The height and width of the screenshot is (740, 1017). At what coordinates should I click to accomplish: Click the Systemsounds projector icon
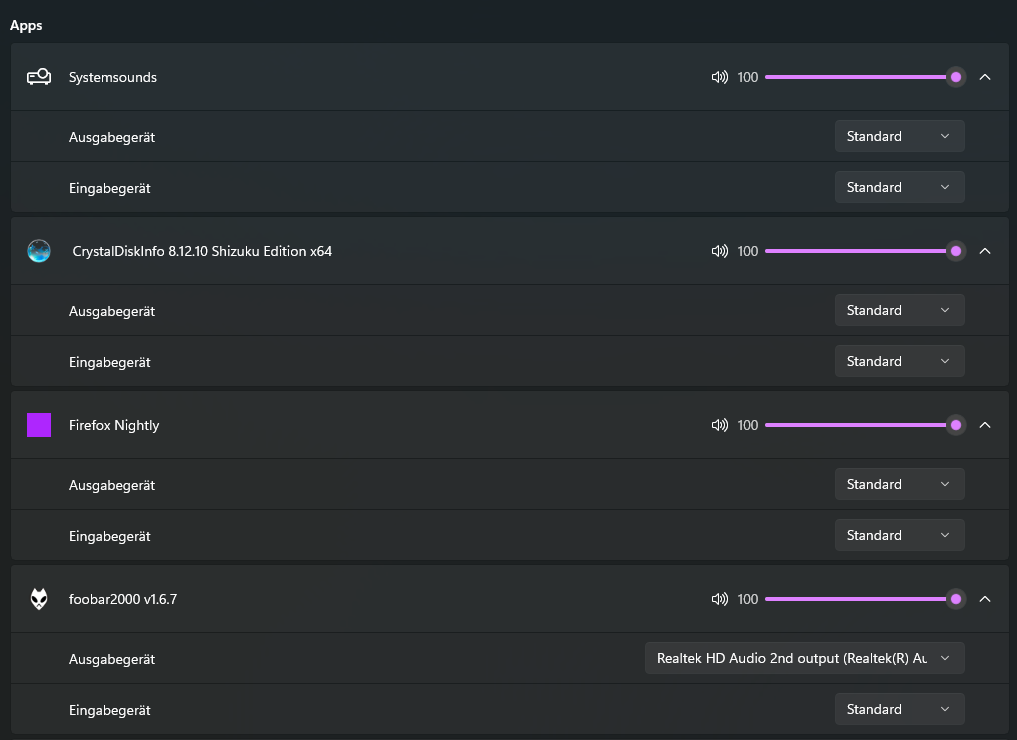click(39, 77)
